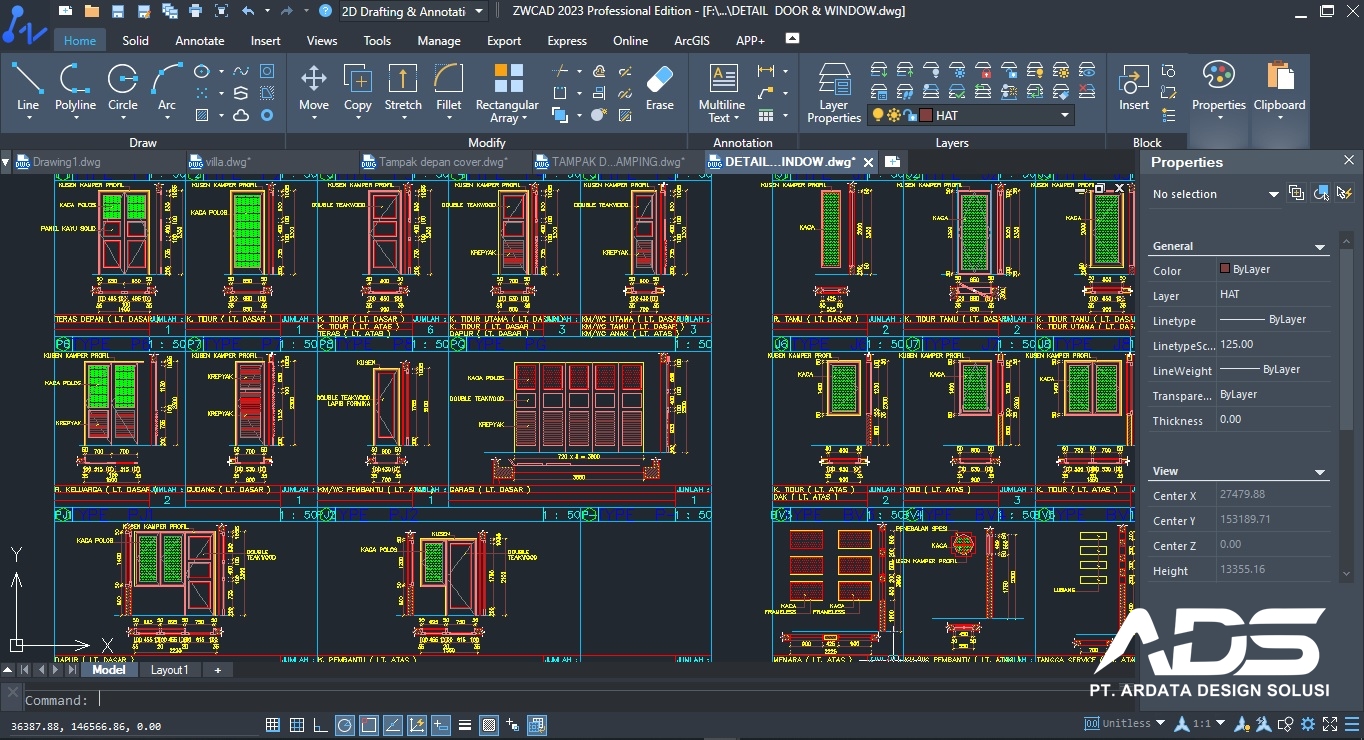Toggle lineweight display in status bar
The width and height of the screenshot is (1364, 740).
[465, 725]
